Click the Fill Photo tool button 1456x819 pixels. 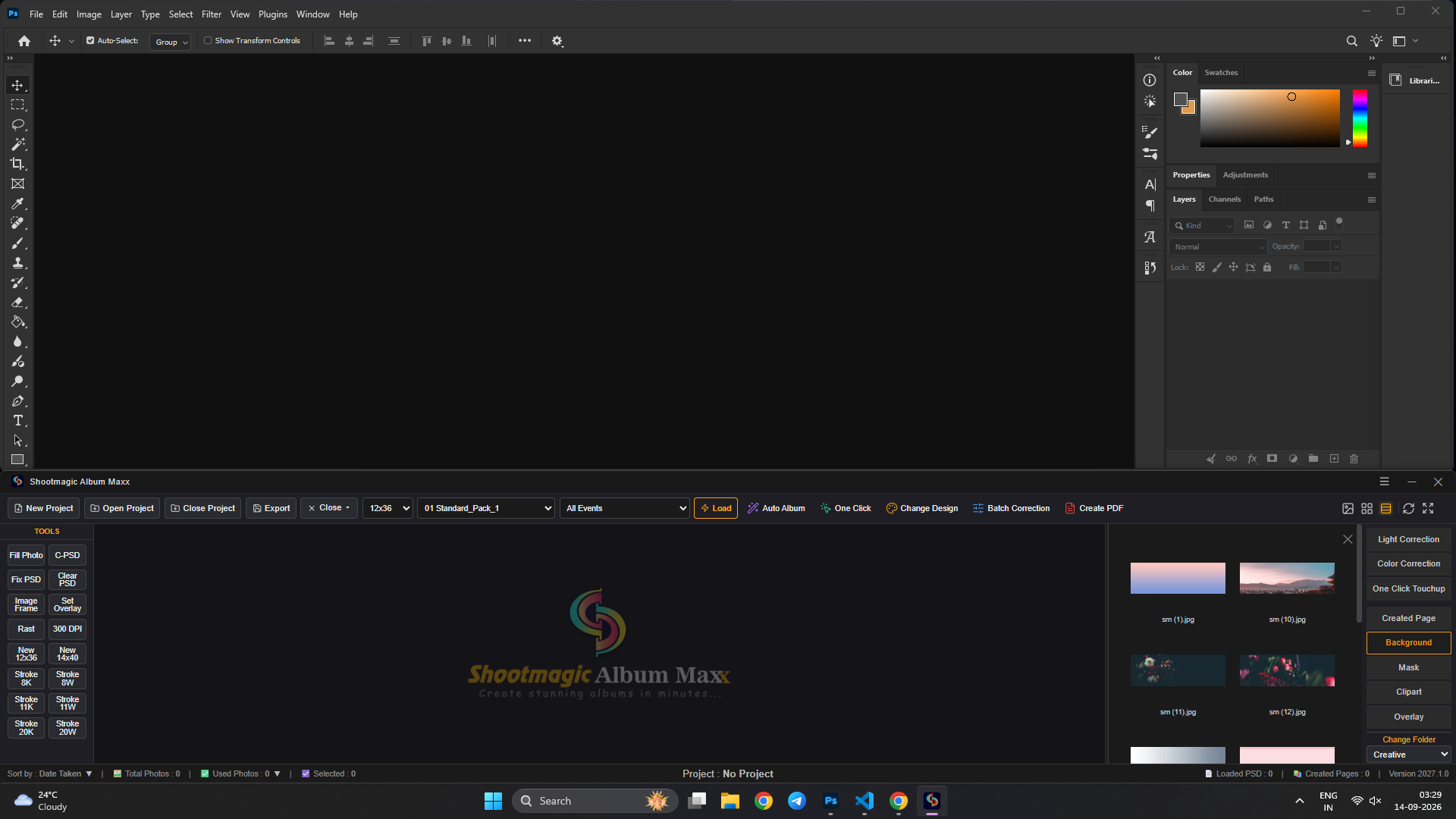[x=26, y=555]
